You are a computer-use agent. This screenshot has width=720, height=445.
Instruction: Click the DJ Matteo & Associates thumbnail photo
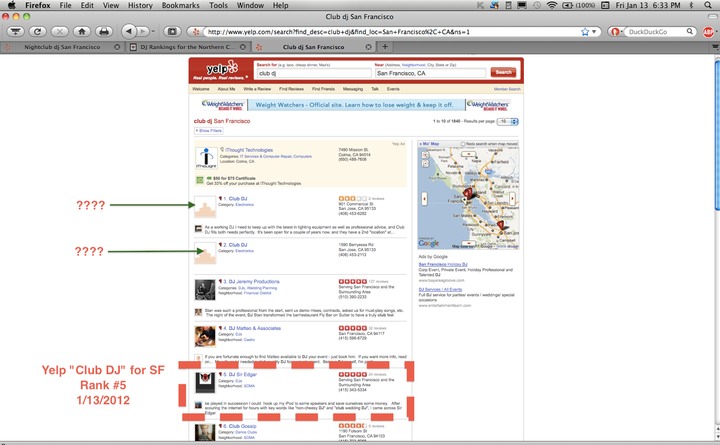point(205,337)
